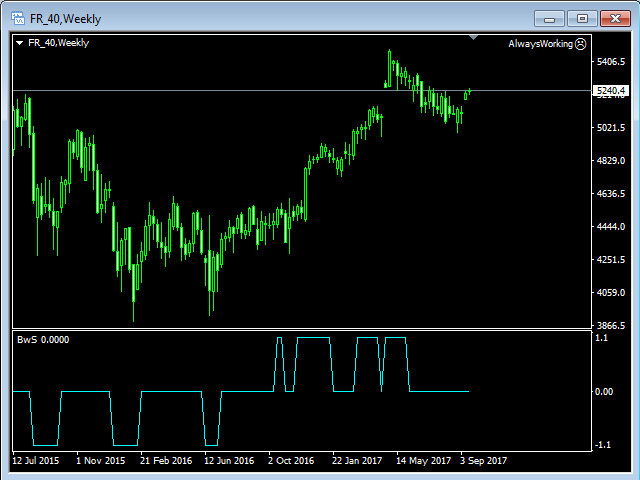This screenshot has height=480, width=640.
Task: Click the FR_40,Weekly symbol label in chart
Action: [x=58, y=43]
